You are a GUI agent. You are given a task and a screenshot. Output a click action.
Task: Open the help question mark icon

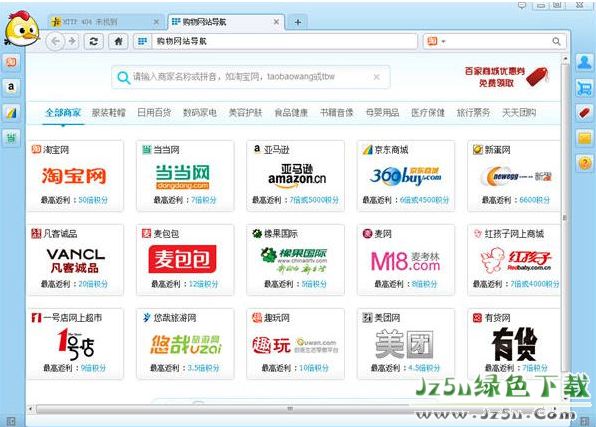584,163
